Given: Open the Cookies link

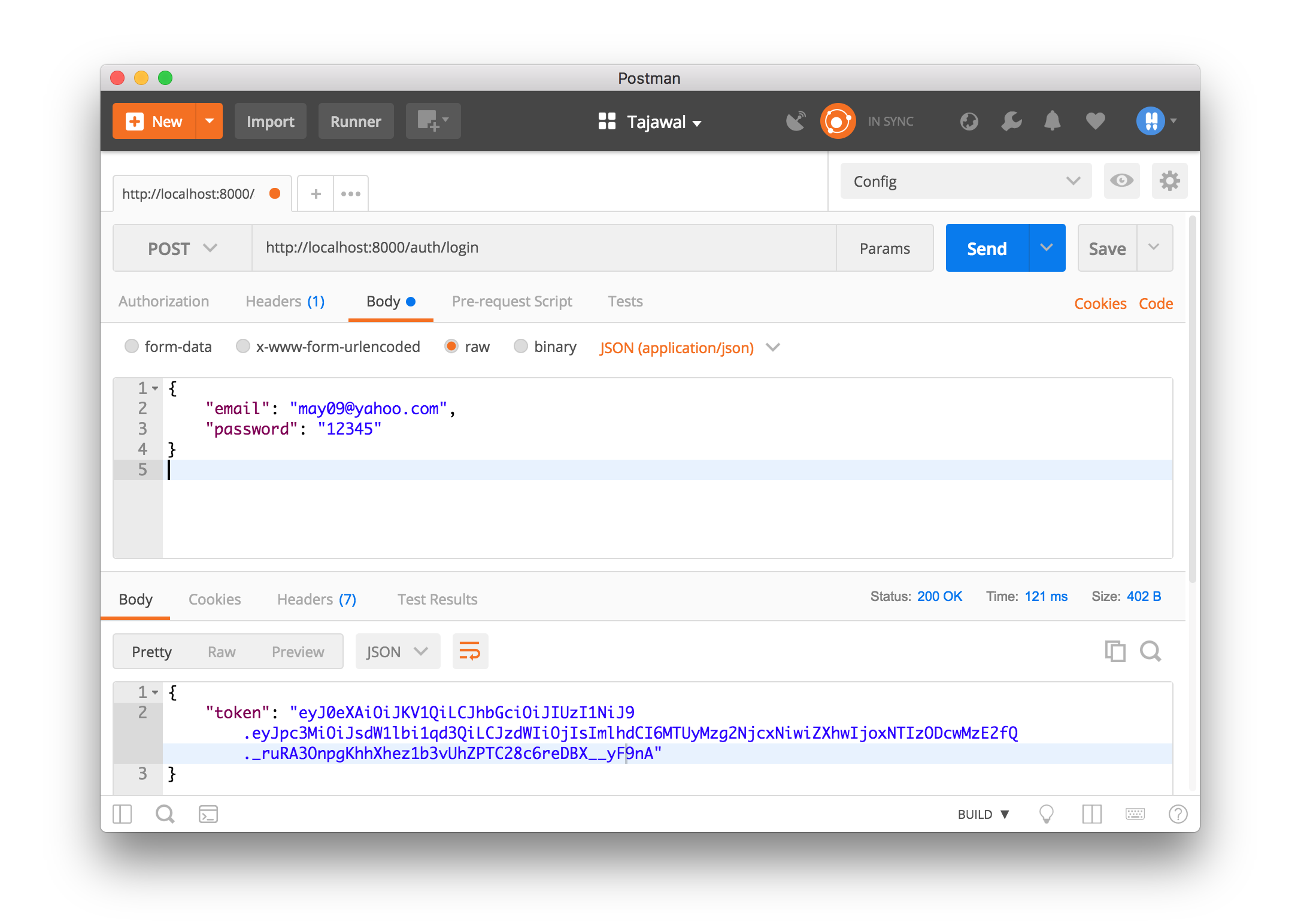Looking at the screenshot, I should (x=1100, y=303).
